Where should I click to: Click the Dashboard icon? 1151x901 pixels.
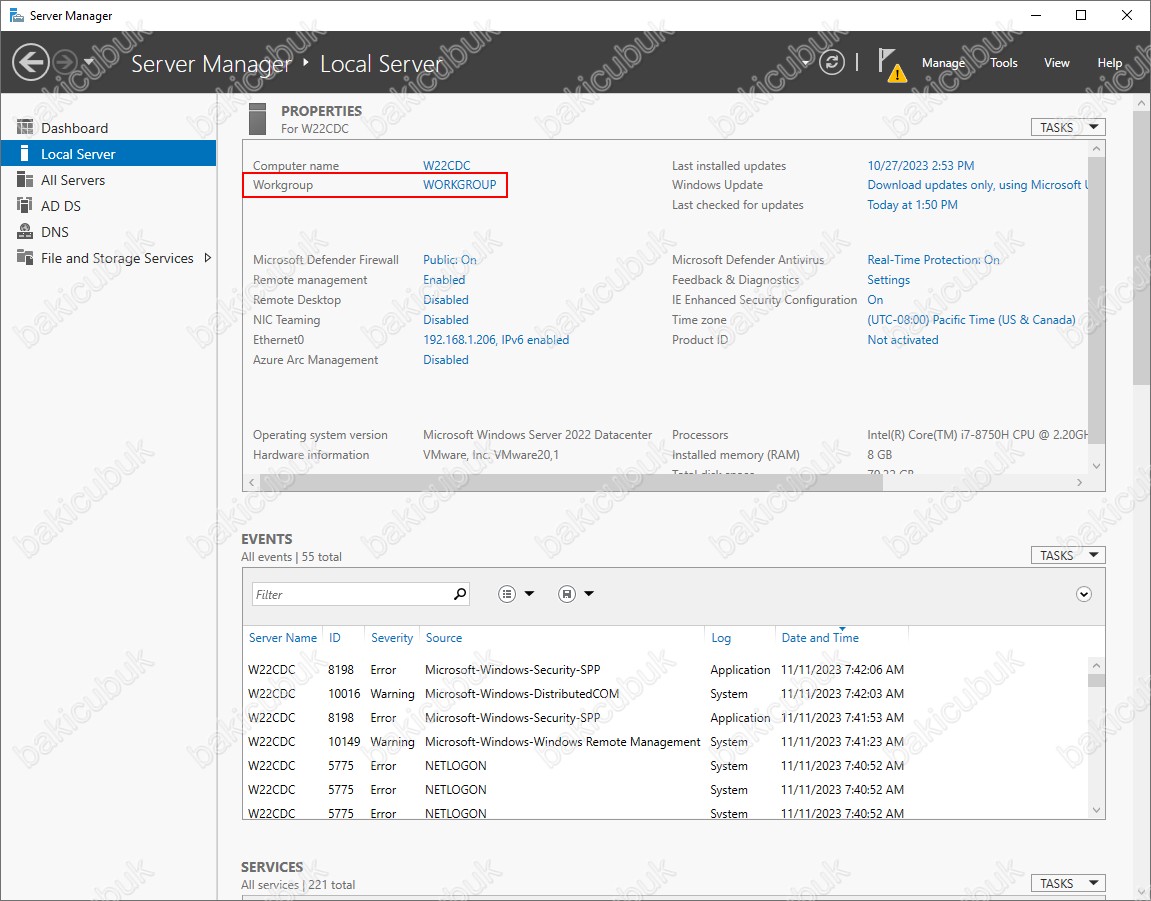(x=25, y=127)
